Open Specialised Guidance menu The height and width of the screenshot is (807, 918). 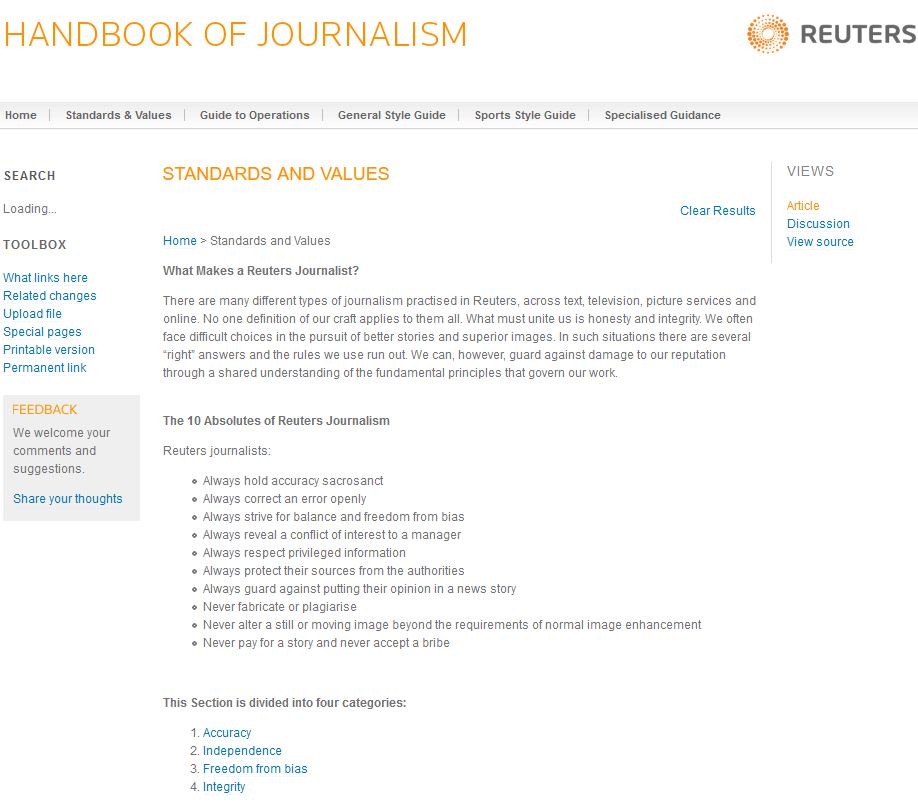[663, 115]
